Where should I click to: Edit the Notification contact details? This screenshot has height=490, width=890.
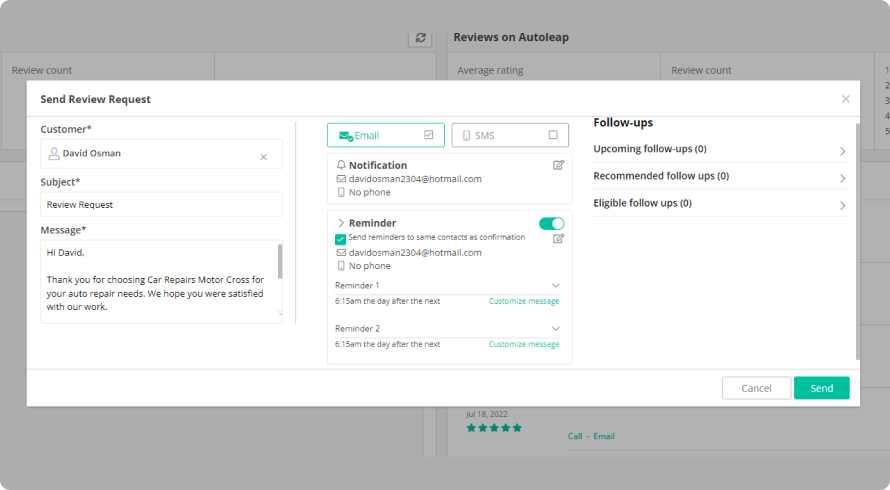point(559,165)
